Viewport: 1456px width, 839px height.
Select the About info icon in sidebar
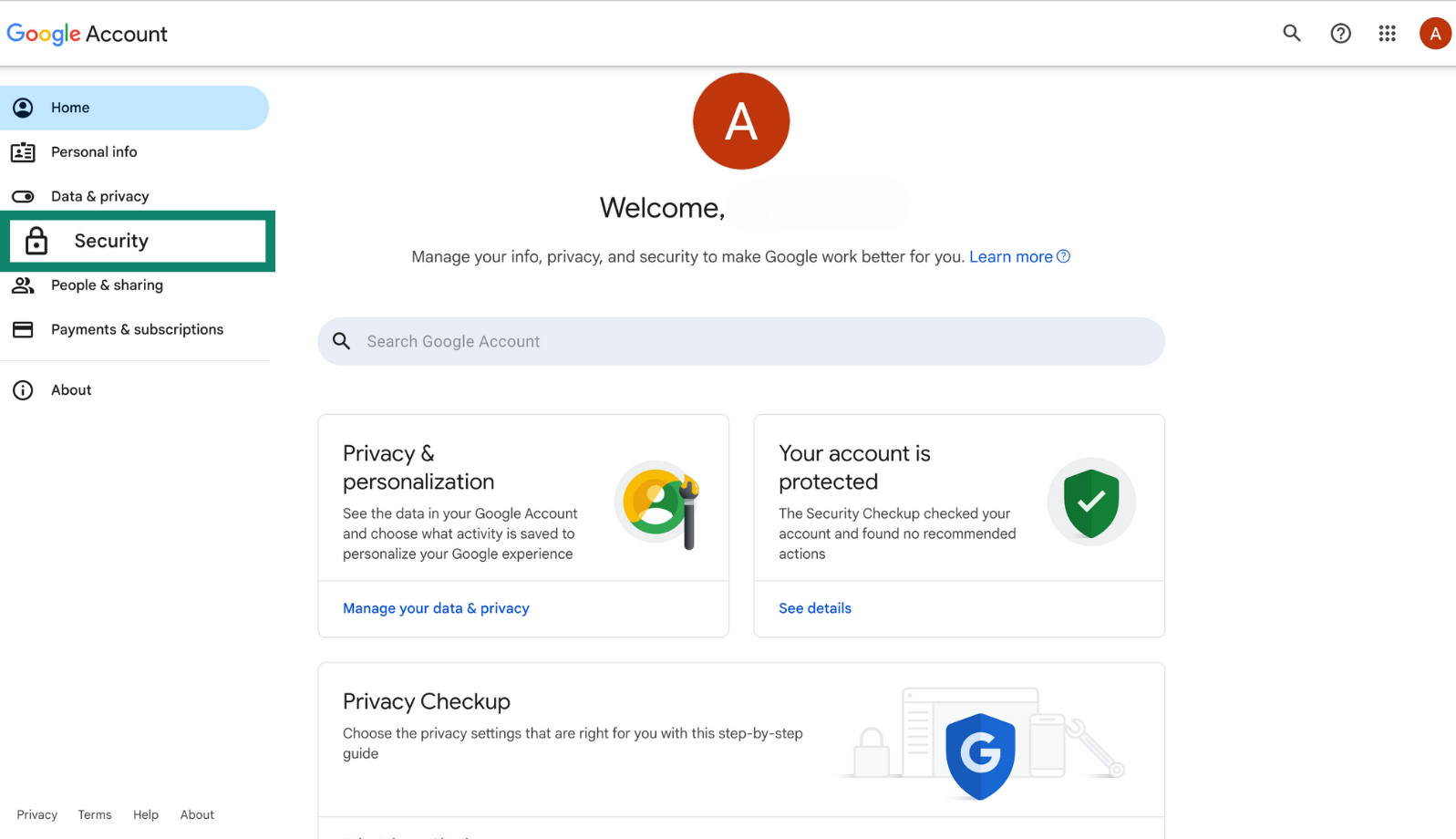click(23, 389)
